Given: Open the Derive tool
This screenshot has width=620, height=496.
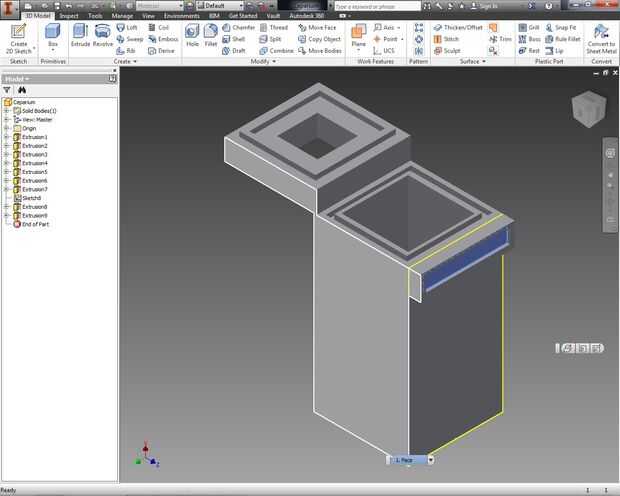Looking at the screenshot, I should coord(161,51).
